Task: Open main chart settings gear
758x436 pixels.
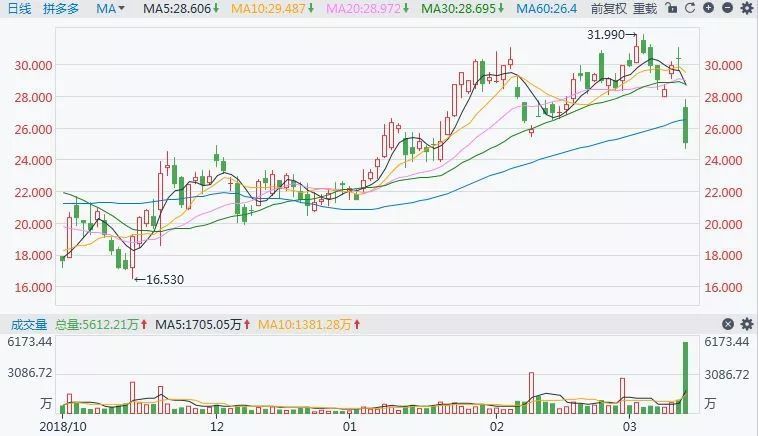Action: pos(747,8)
